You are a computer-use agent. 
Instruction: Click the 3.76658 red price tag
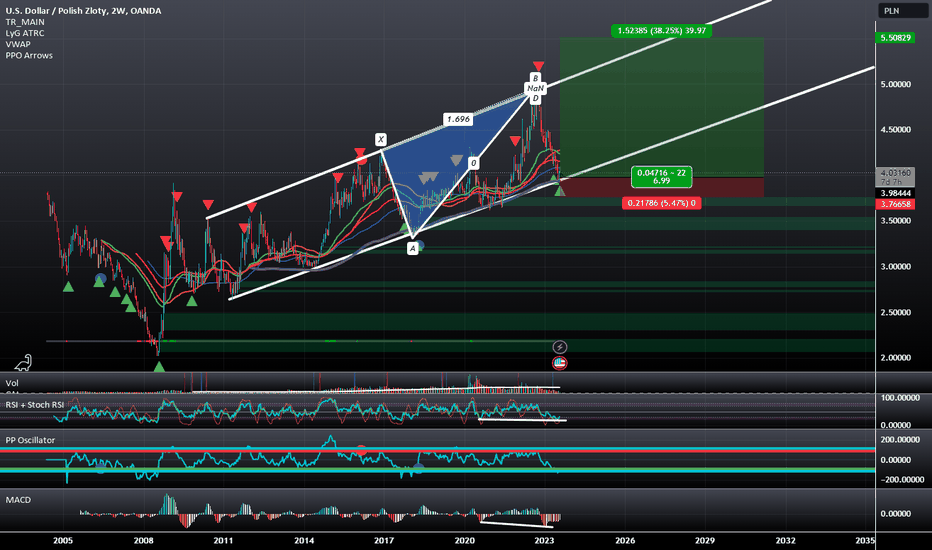coord(895,204)
